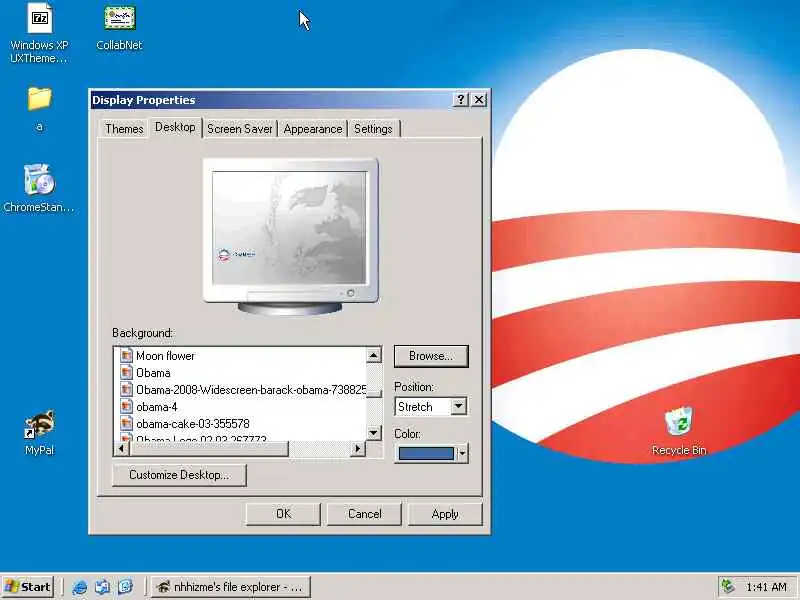Switch to nhhizme's file explorer taskbar window
800x600 pixels.
click(x=231, y=587)
